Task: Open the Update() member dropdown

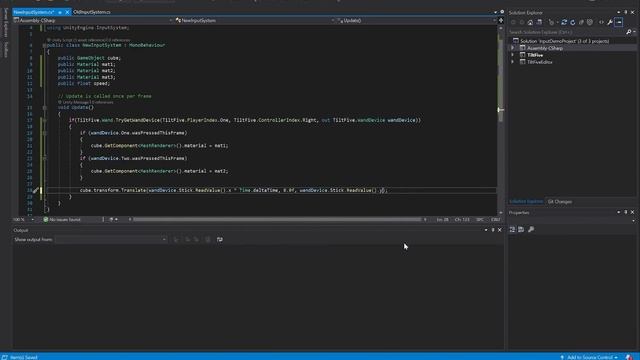Action: coord(416,20)
